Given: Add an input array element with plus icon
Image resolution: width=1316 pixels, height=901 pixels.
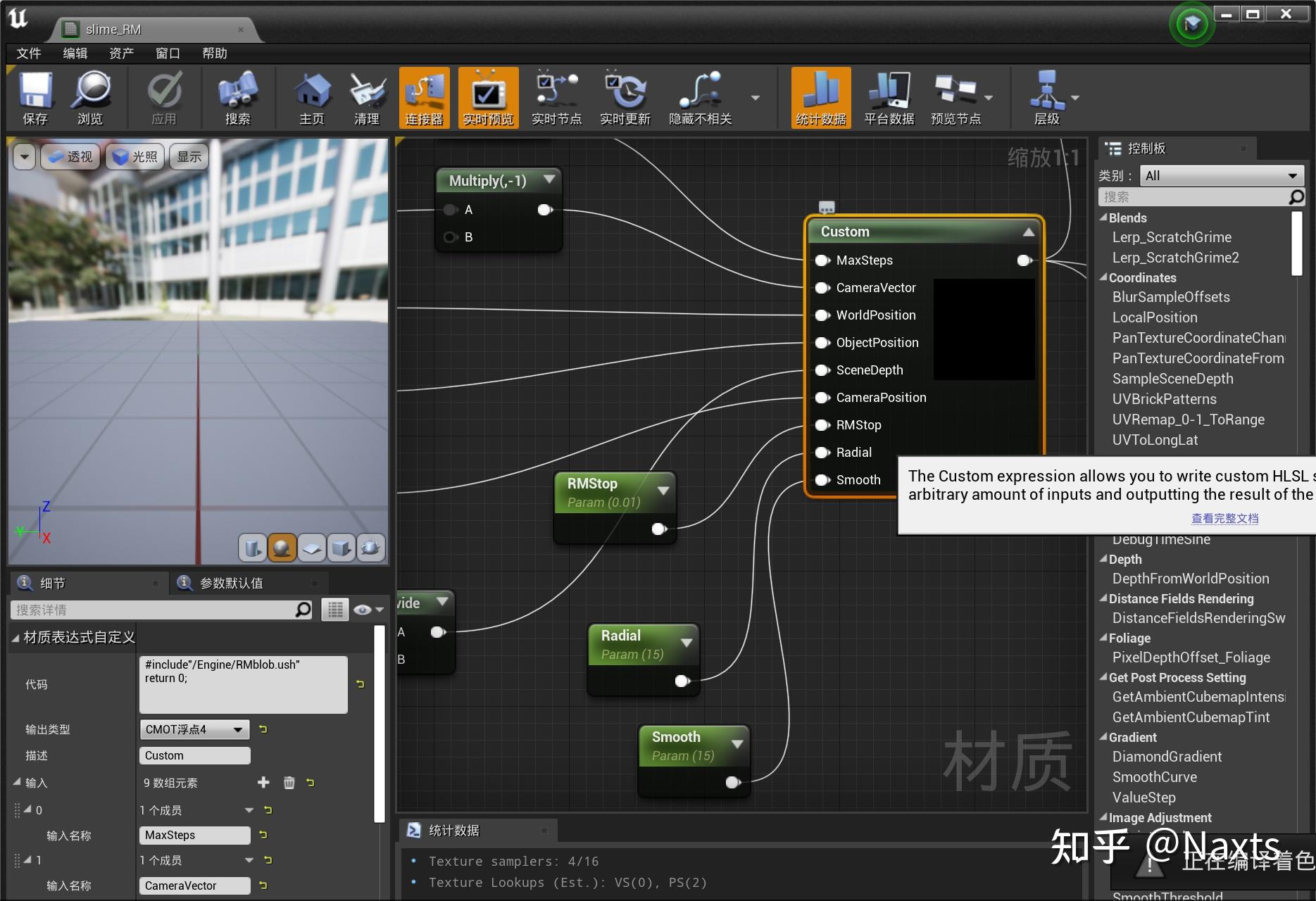Looking at the screenshot, I should click(263, 783).
